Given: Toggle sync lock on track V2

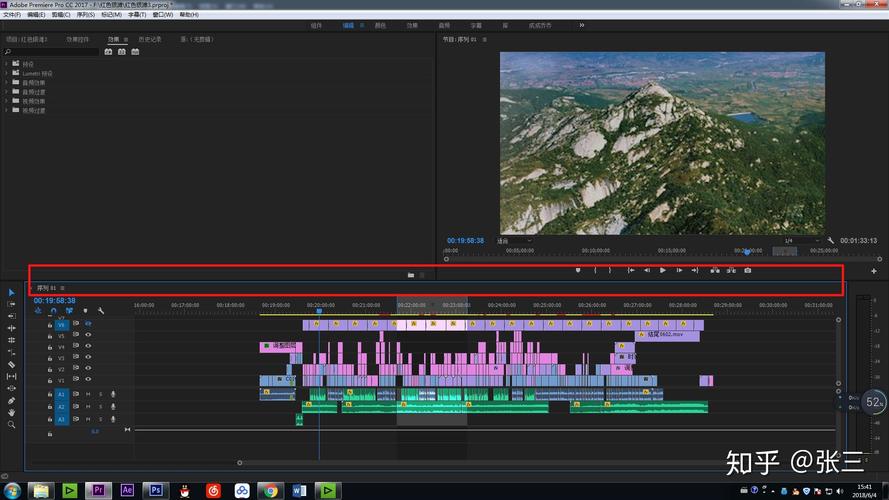Looking at the screenshot, I should tap(76, 368).
